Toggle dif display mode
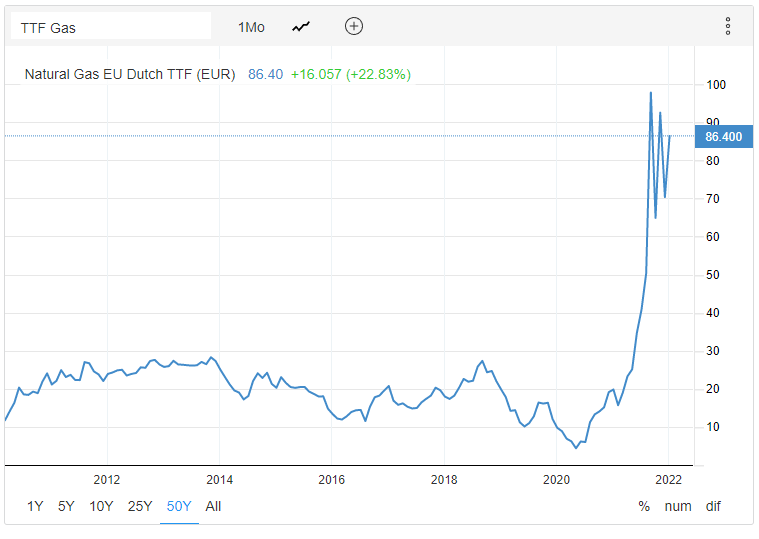 pyautogui.click(x=713, y=506)
